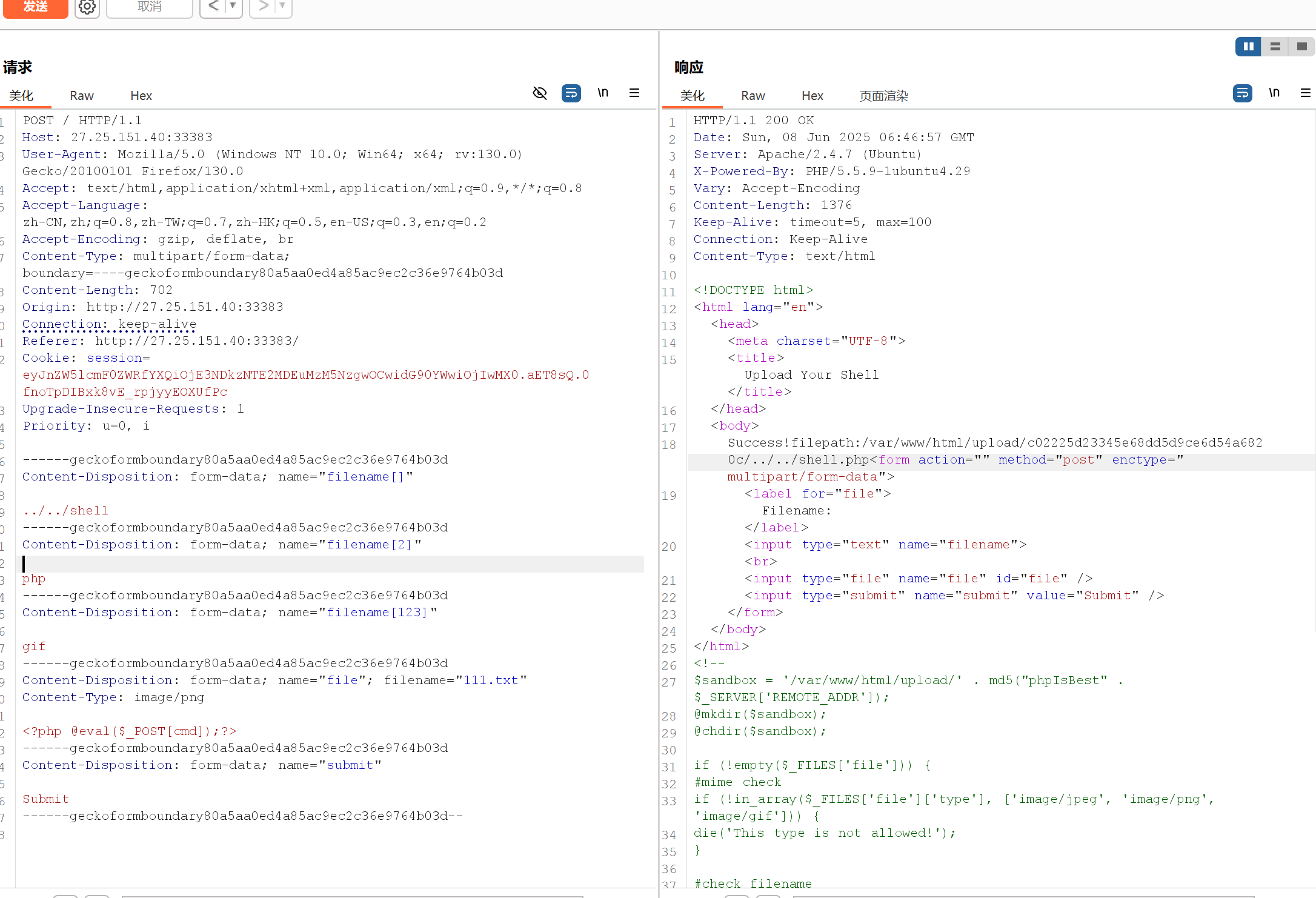Switch request panel to Hex tab
This screenshot has width=1316, height=898.
pyautogui.click(x=141, y=96)
